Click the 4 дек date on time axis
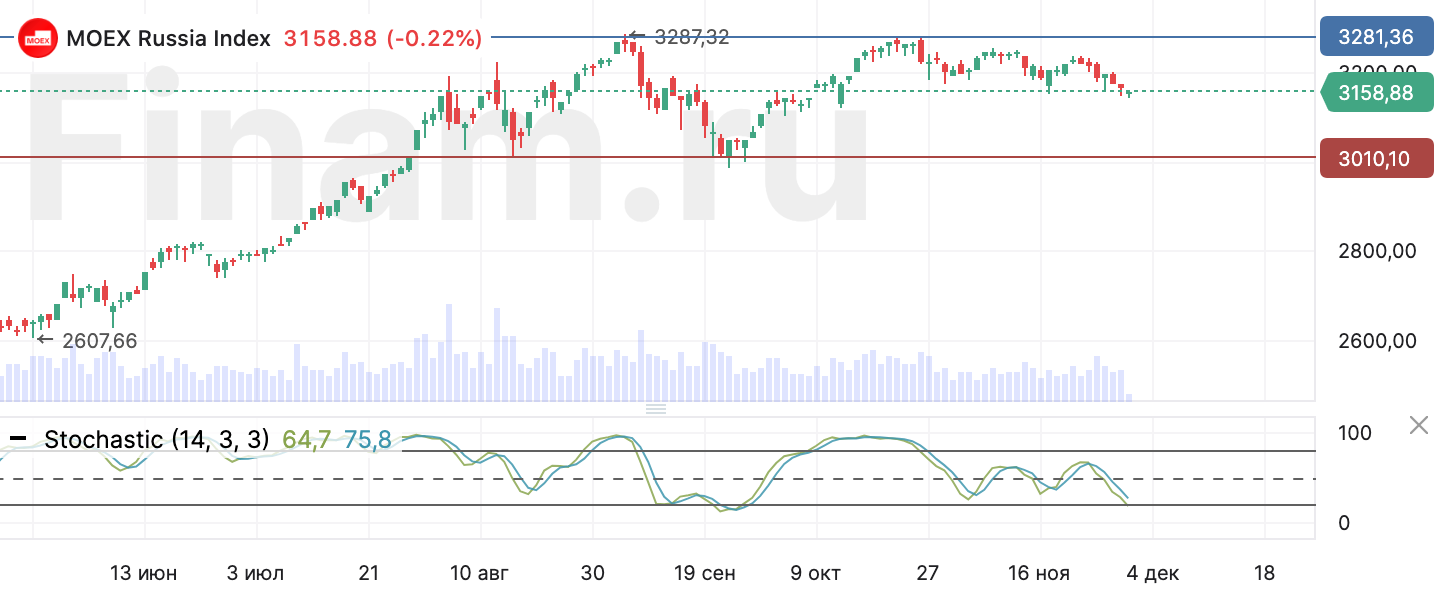 pos(1153,573)
